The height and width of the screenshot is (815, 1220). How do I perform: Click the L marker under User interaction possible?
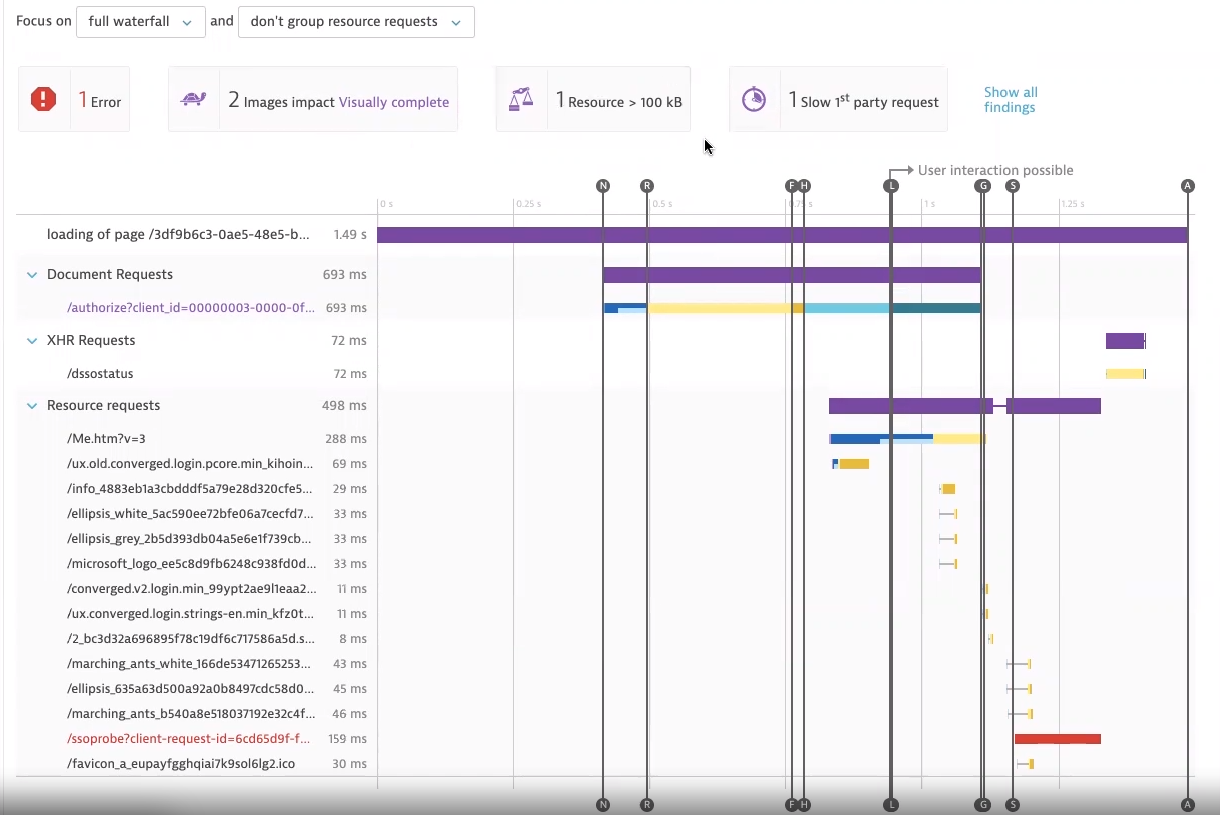(891, 185)
